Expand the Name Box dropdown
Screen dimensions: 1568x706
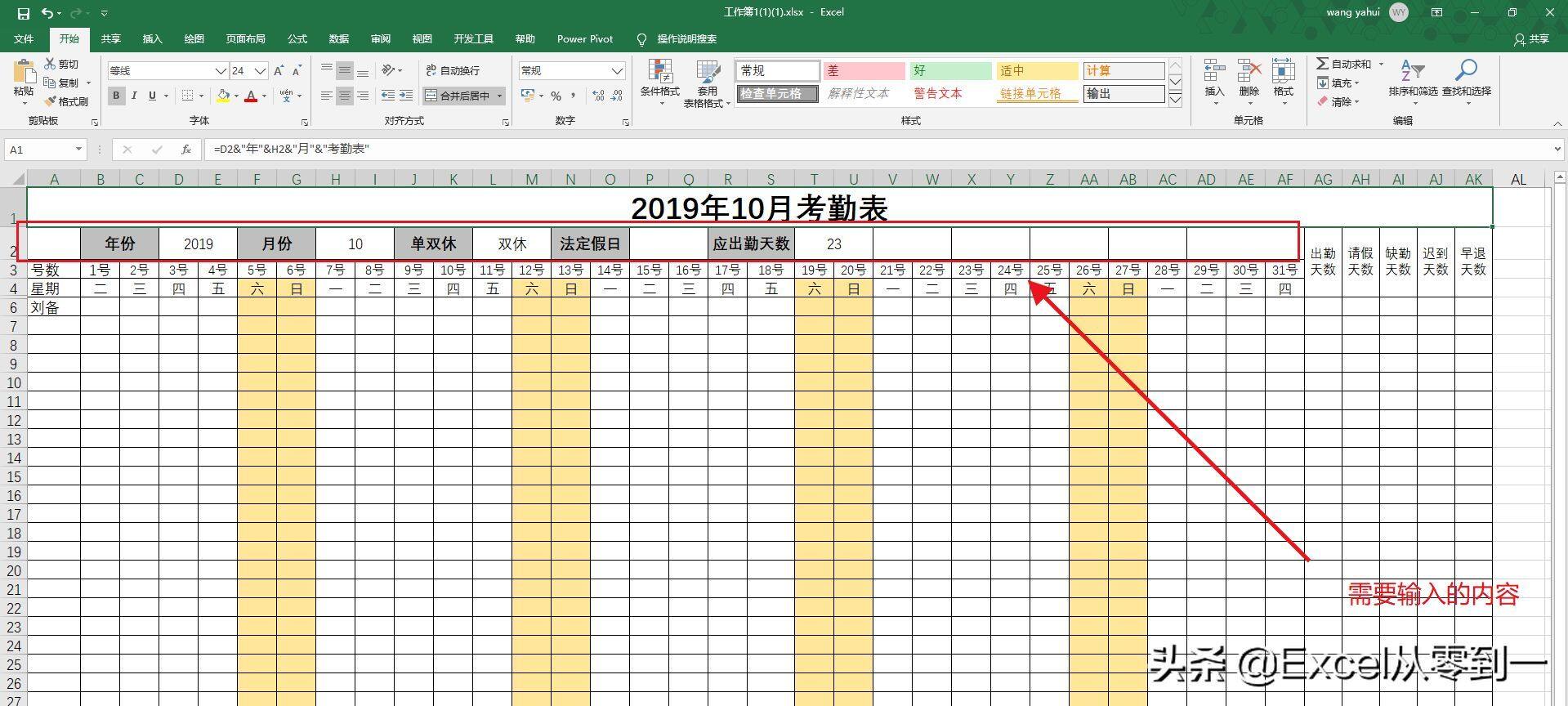coord(78,150)
